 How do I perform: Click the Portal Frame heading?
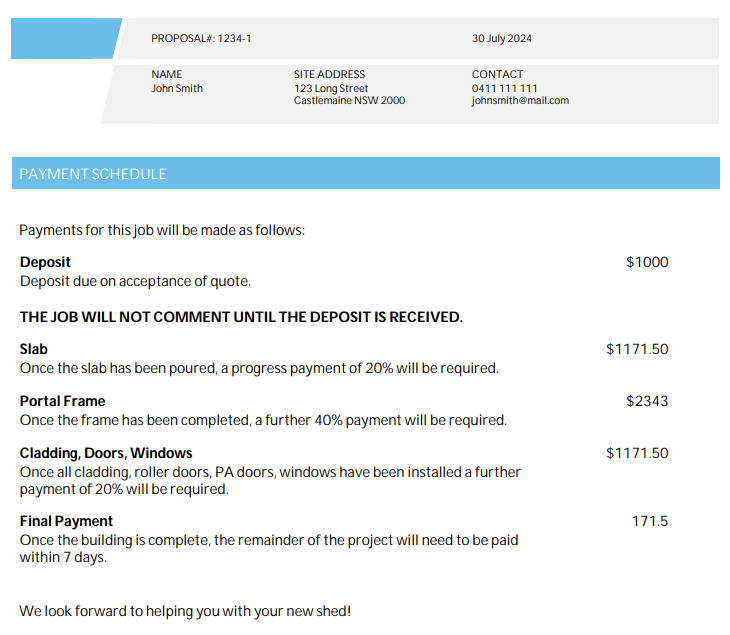click(62, 401)
